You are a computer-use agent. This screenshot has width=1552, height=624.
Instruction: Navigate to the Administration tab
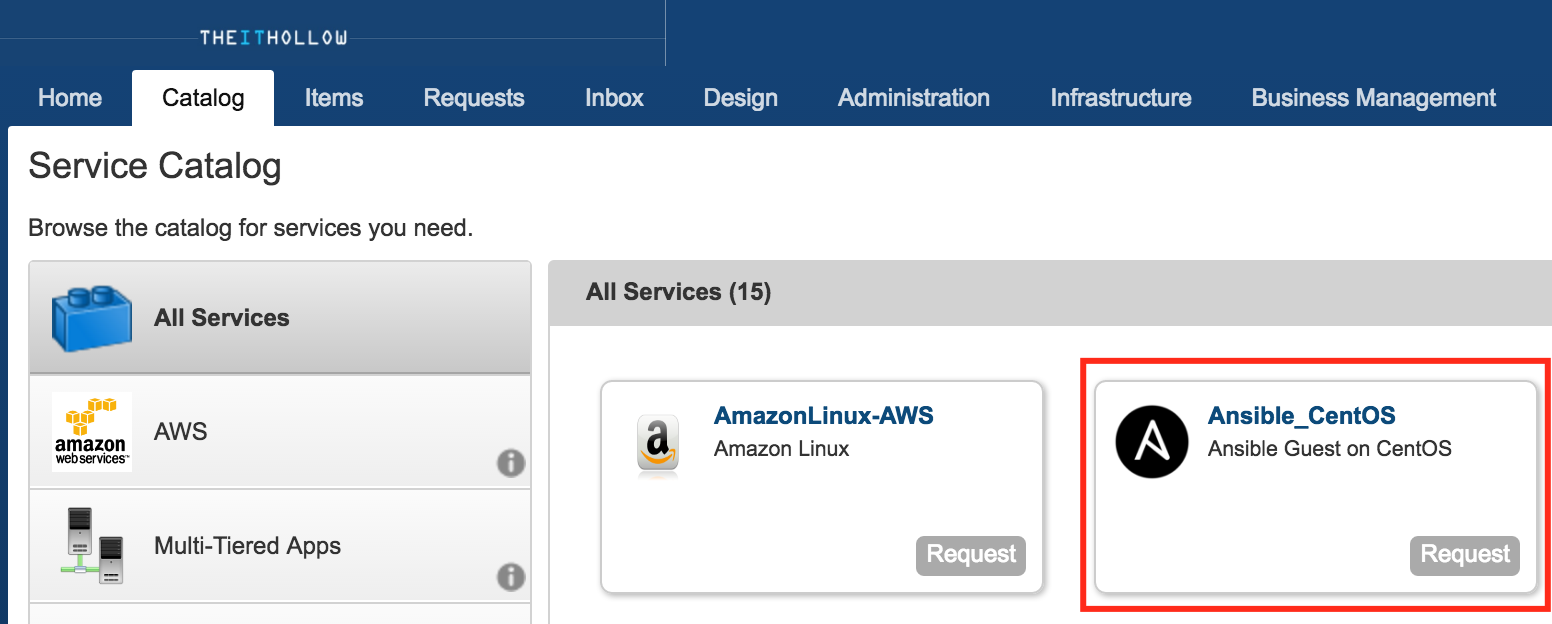pos(914,98)
